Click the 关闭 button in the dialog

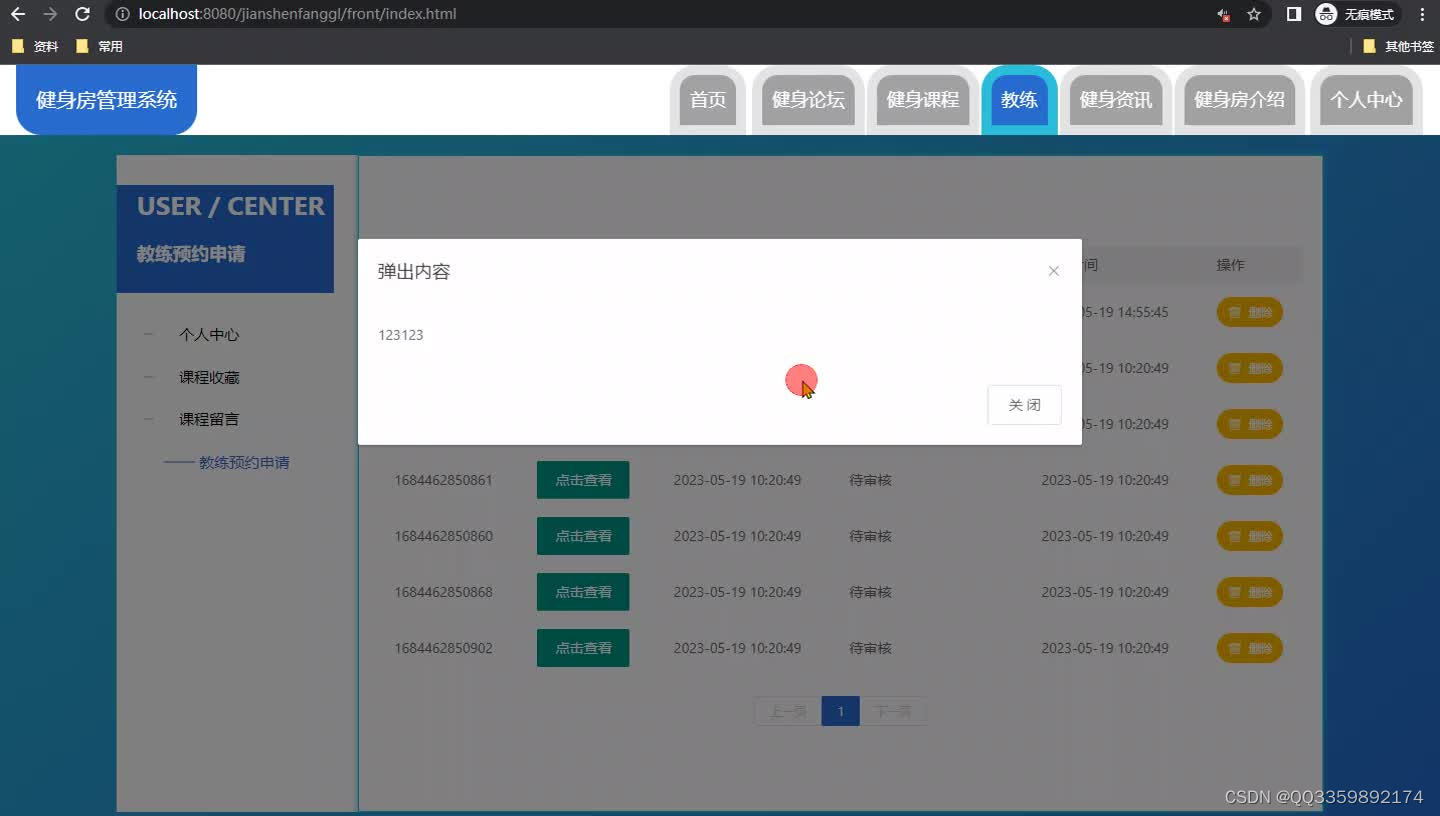tap(1024, 405)
